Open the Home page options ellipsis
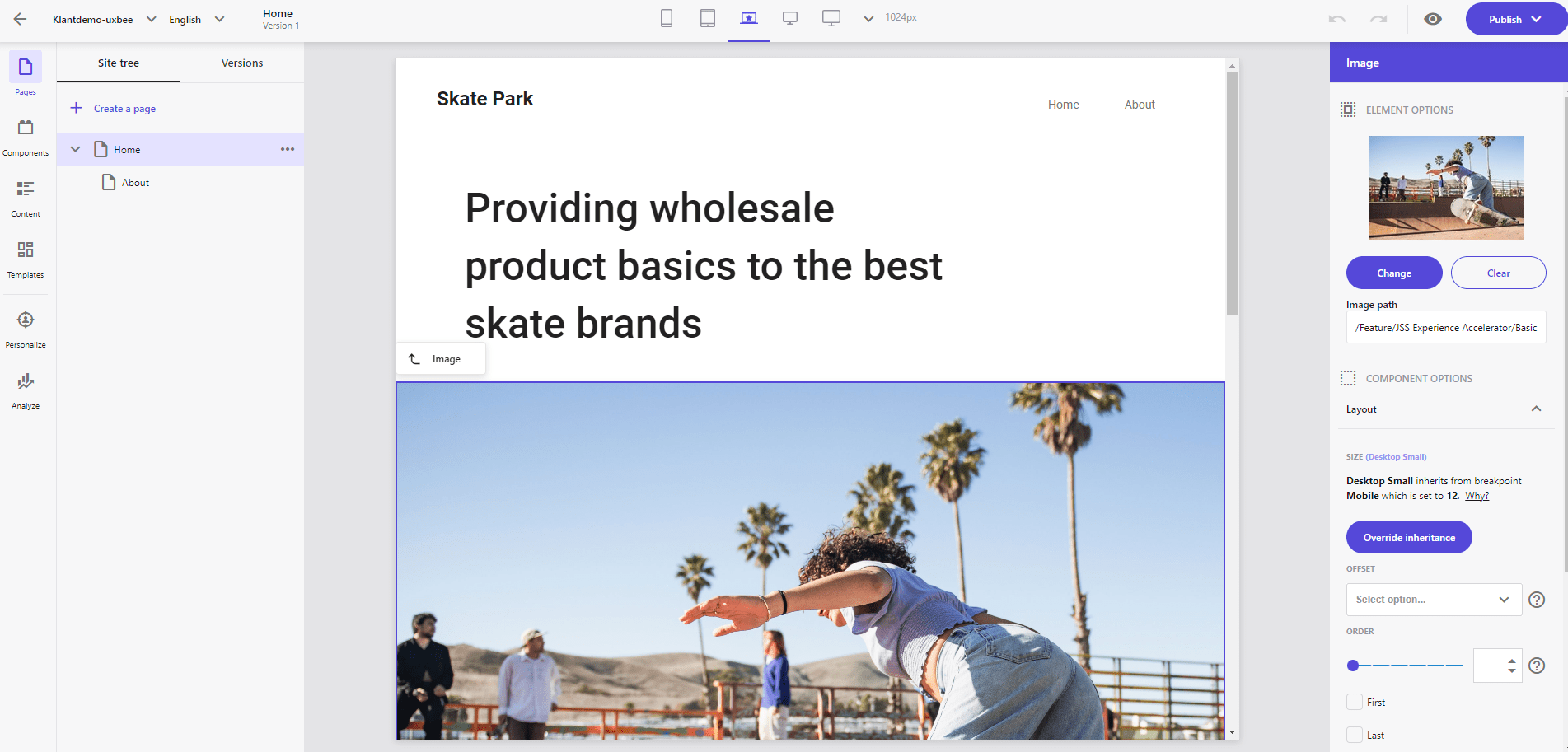The image size is (1568, 752). click(288, 149)
